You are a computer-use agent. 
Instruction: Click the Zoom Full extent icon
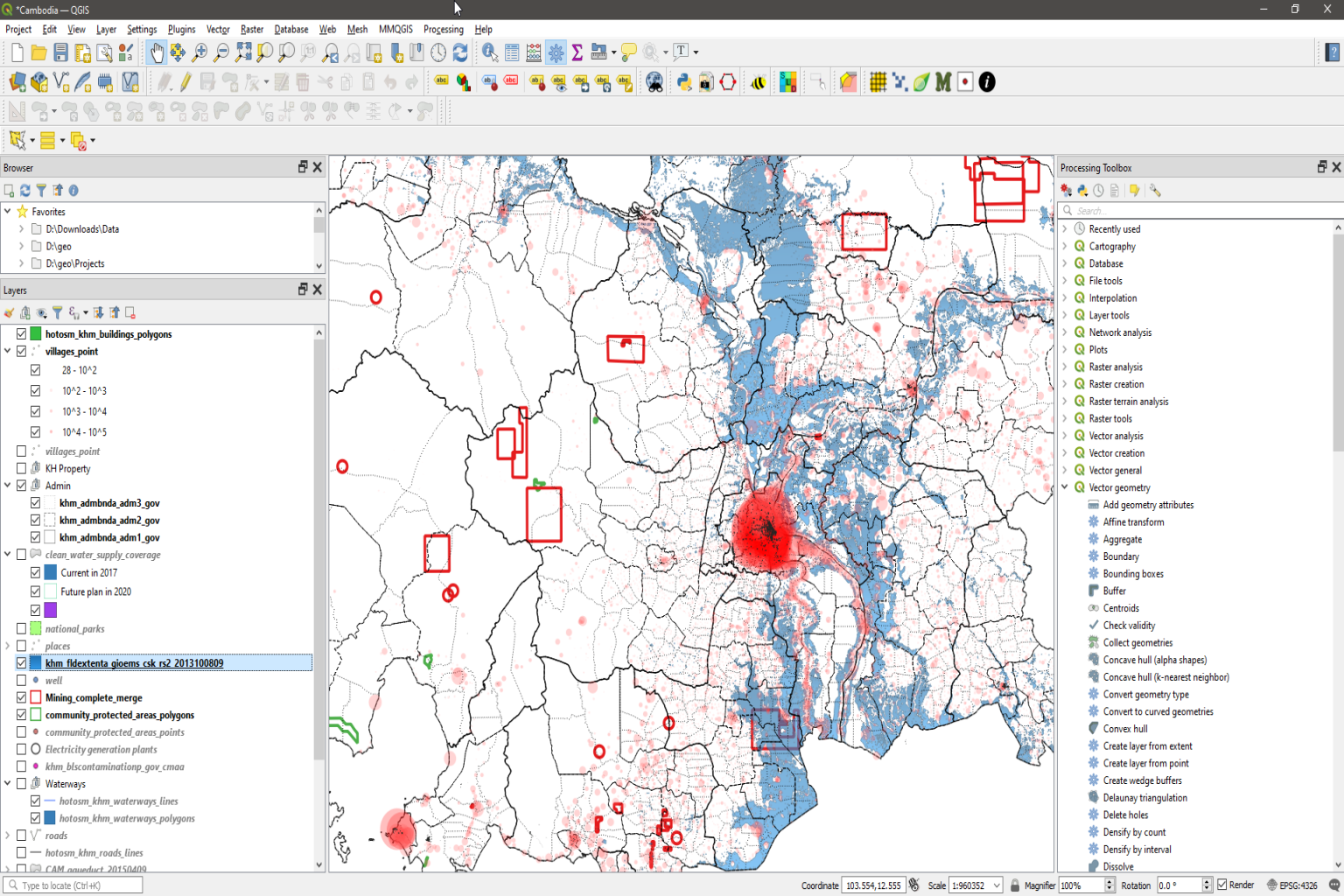[243, 53]
